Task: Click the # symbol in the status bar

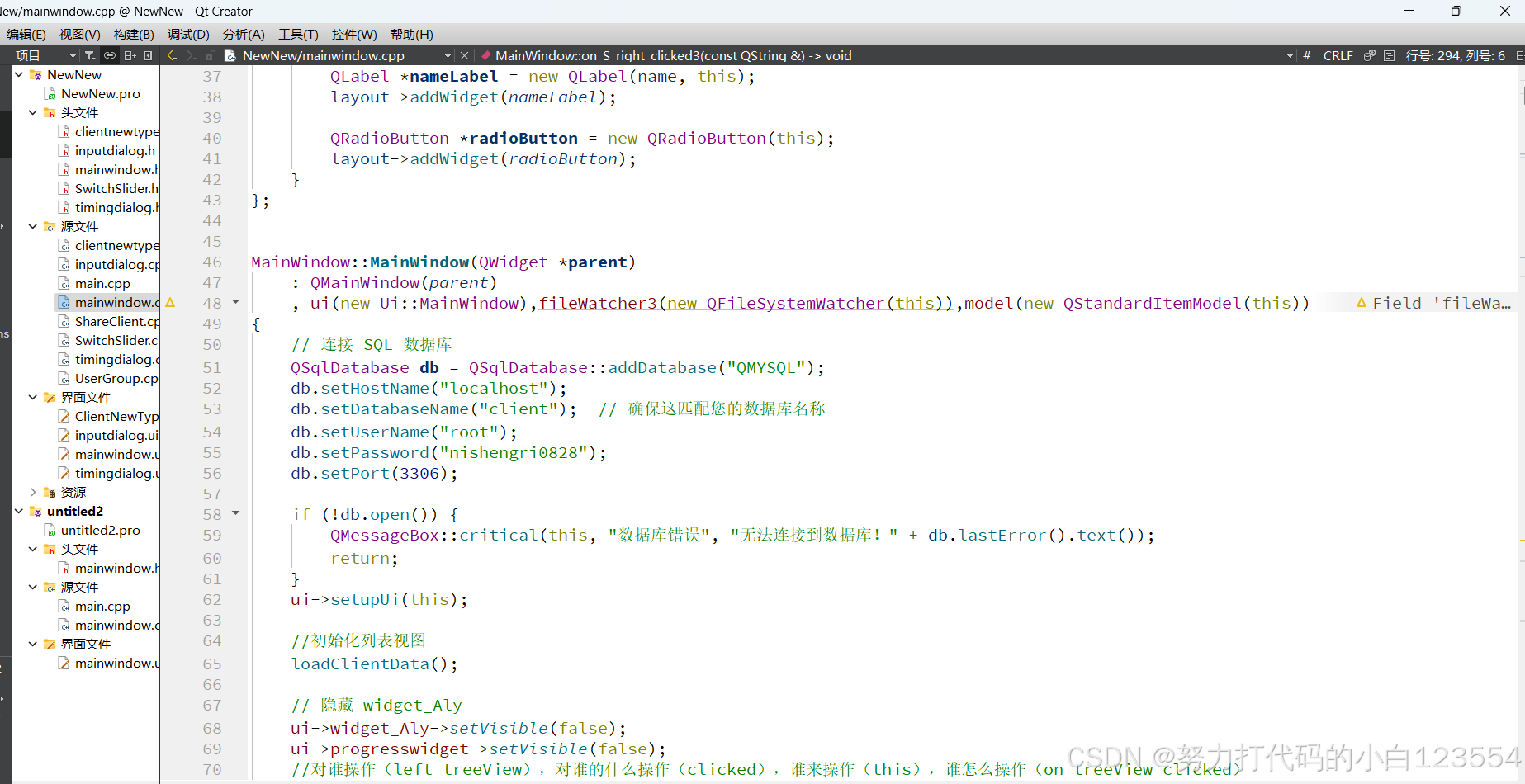Action: 1307,55
